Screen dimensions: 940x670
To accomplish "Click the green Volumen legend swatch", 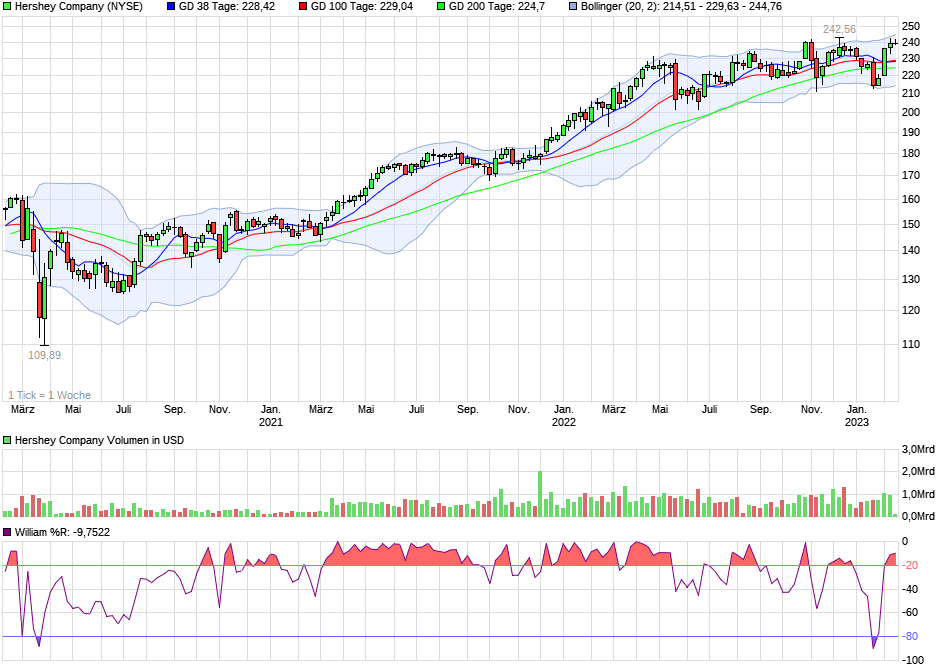I will (x=7, y=440).
